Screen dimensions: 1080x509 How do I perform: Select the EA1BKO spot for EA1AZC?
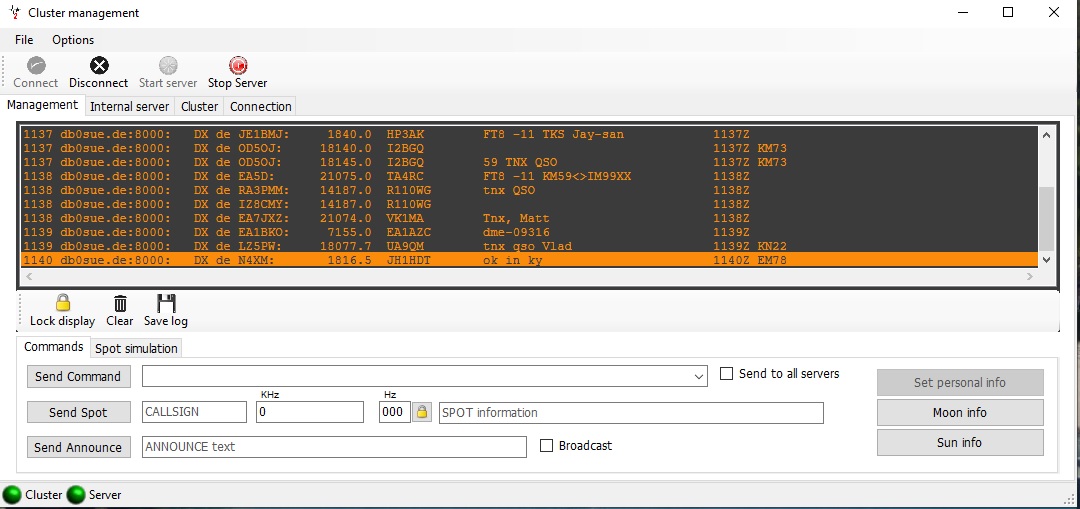529,232
